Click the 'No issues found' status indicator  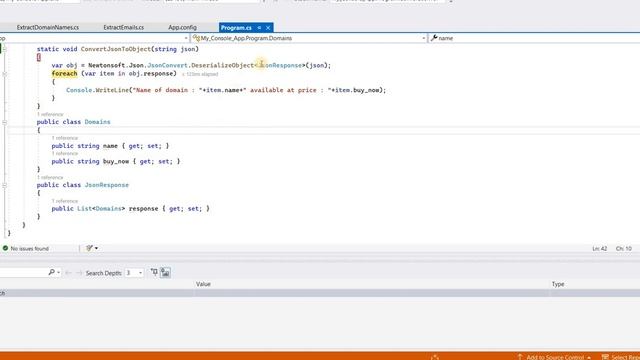point(26,248)
